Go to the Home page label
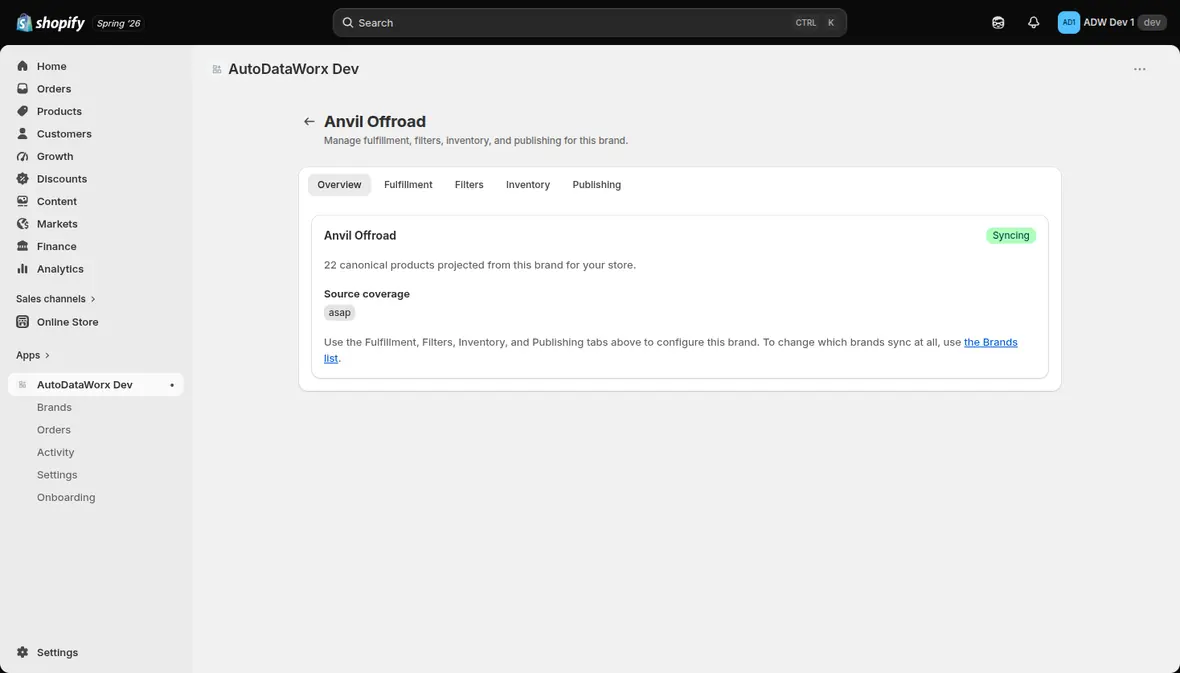This screenshot has height=673, width=1180. coord(51,66)
